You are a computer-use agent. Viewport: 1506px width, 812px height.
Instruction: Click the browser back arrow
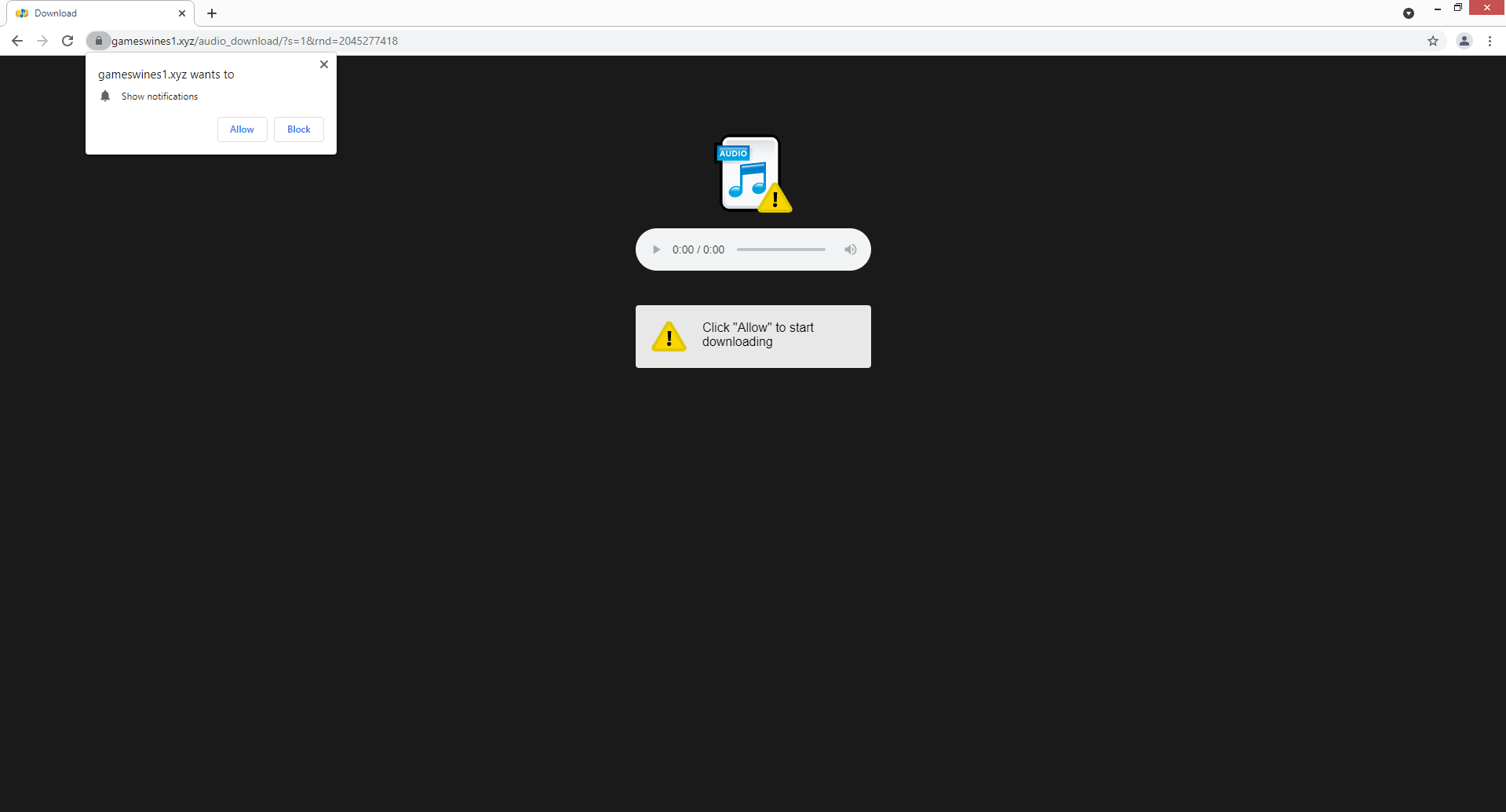(17, 41)
